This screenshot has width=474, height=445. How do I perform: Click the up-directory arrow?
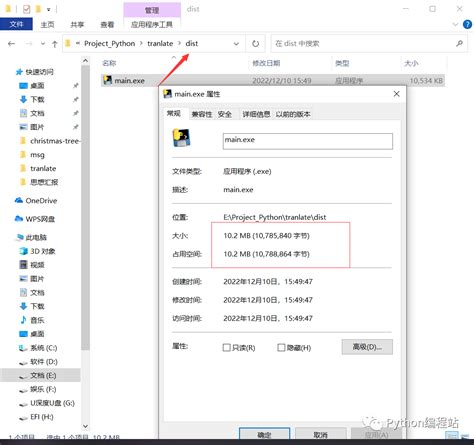(x=55, y=44)
